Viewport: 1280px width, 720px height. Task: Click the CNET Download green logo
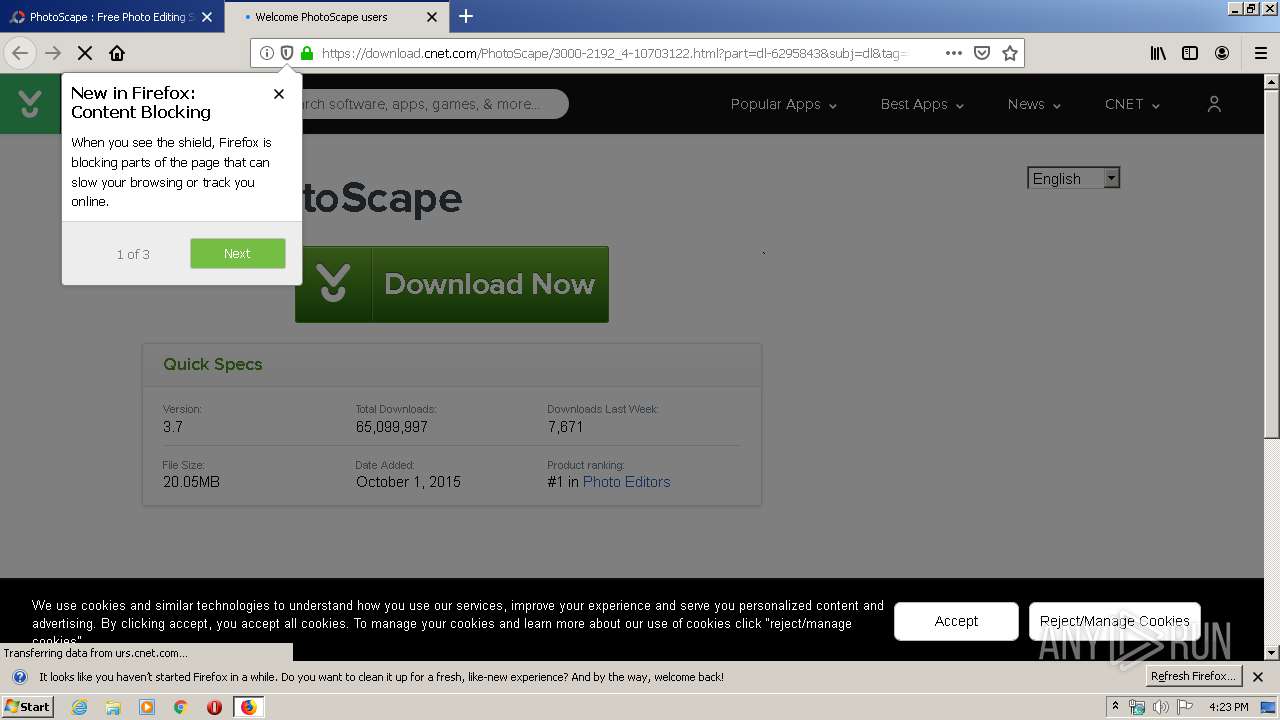[x=30, y=103]
